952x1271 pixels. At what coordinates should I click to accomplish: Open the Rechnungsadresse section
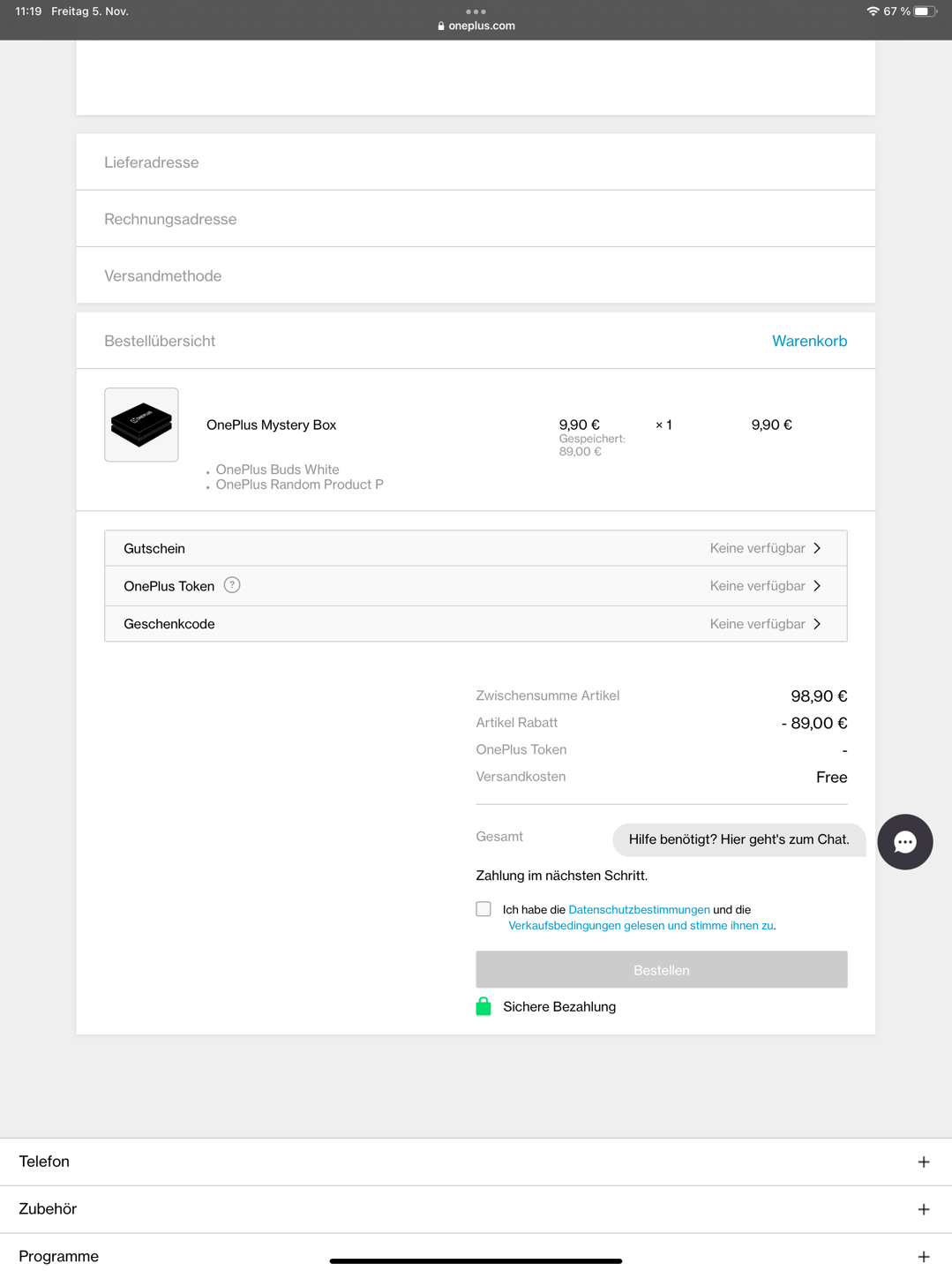pyautogui.click(x=476, y=219)
